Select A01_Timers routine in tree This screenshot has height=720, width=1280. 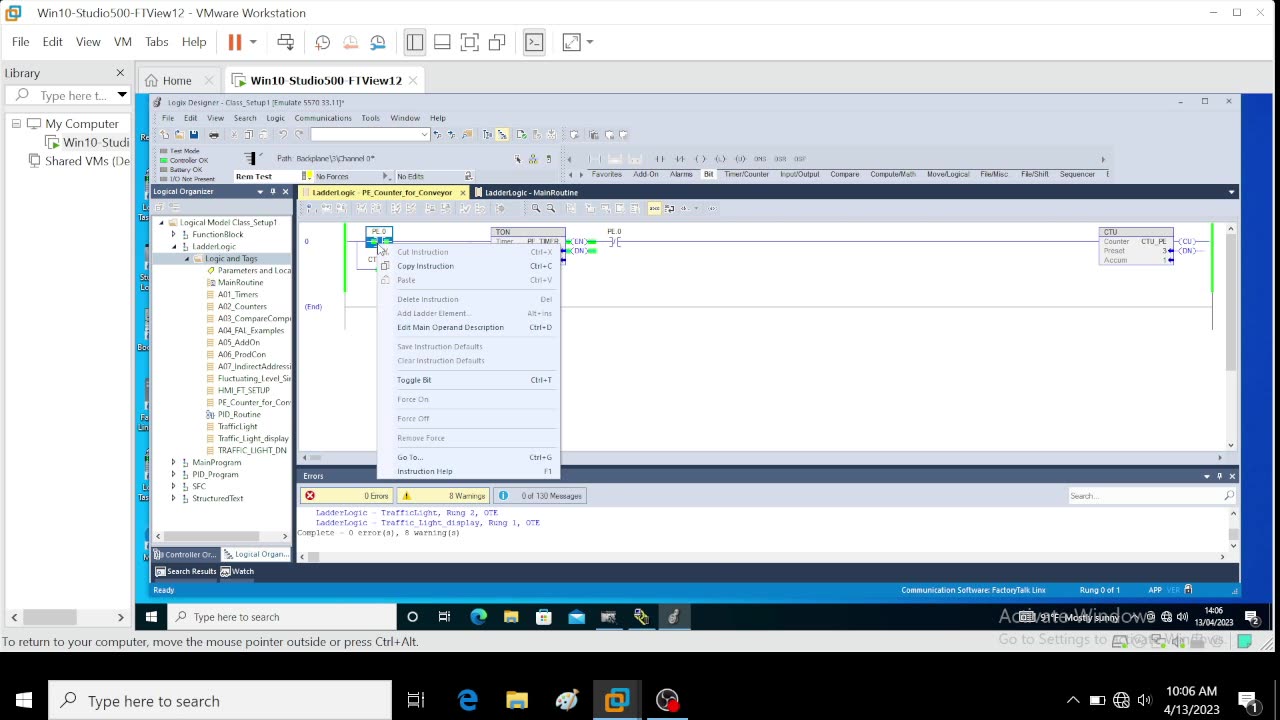pos(238,294)
